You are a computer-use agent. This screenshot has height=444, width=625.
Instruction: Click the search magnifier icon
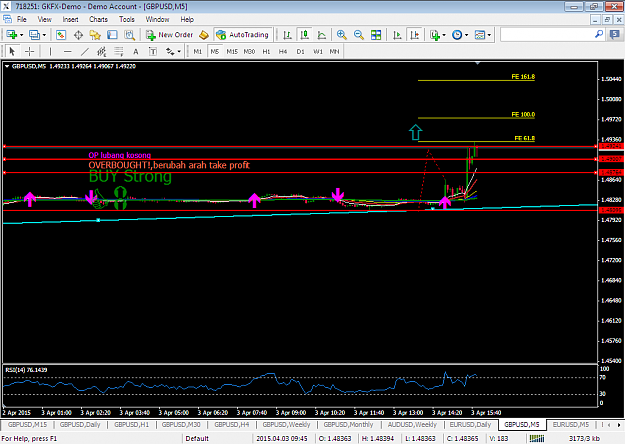599,35
